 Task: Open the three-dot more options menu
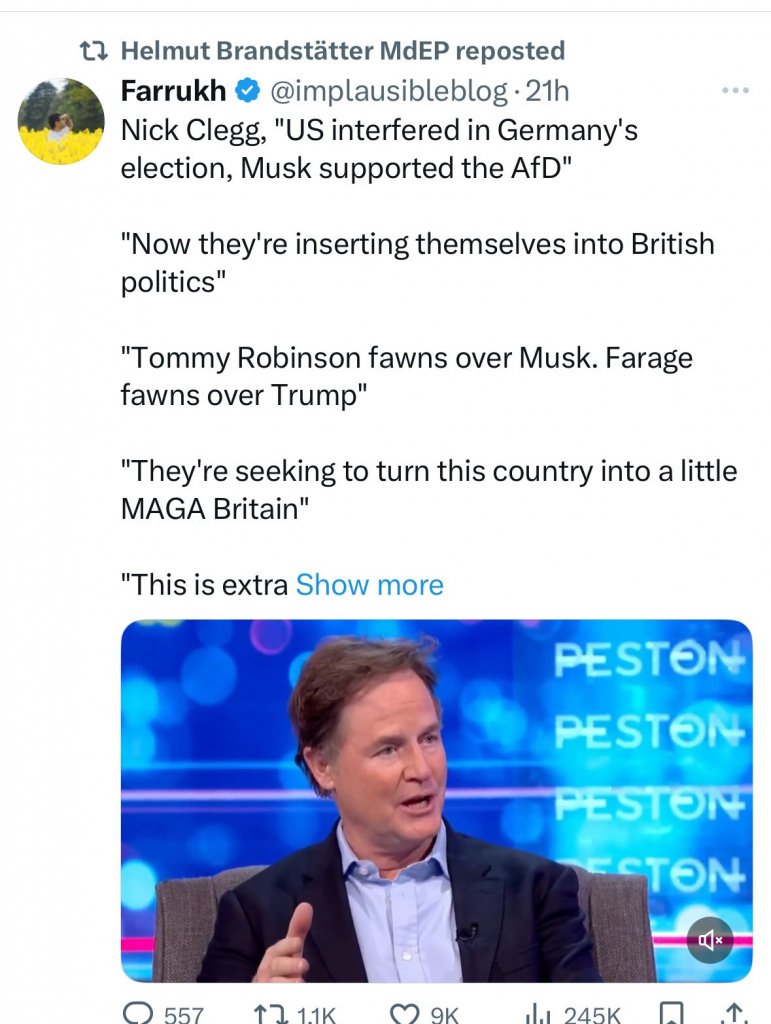(x=735, y=91)
